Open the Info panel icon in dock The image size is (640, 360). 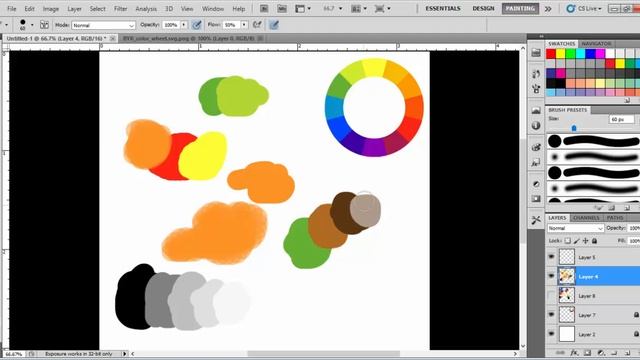pos(536,126)
